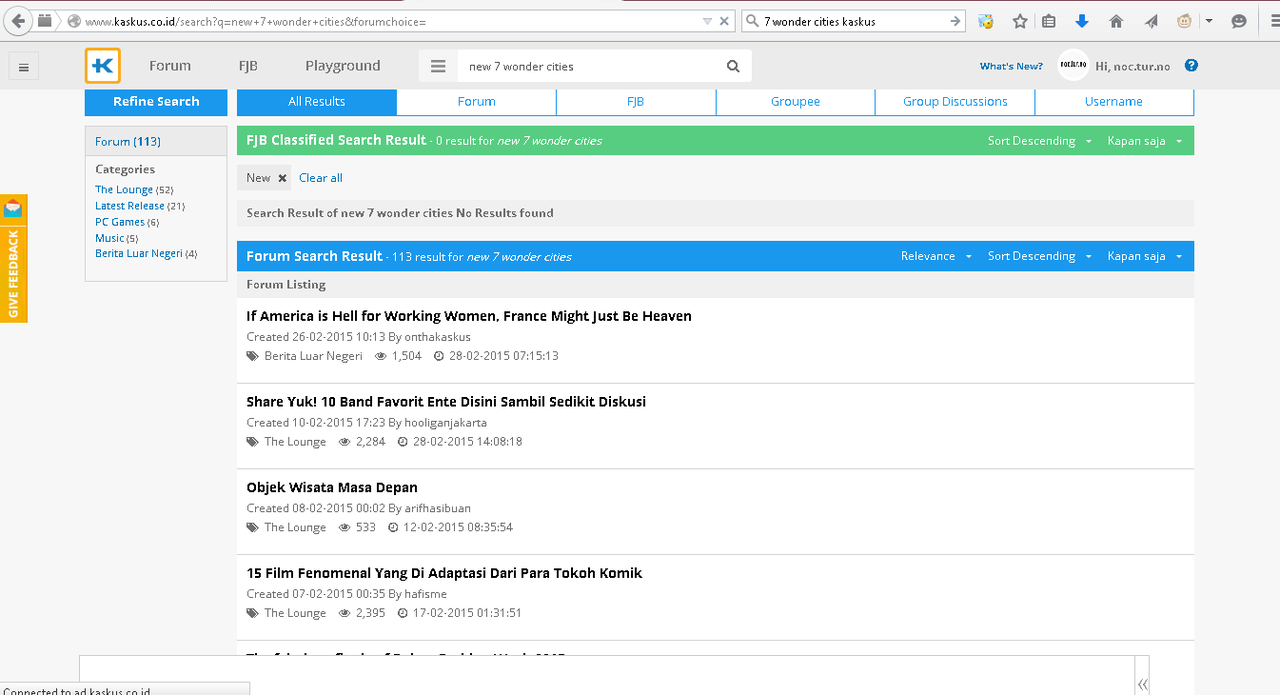Open the 10 Band Favorit thread
The height and width of the screenshot is (695, 1280).
click(446, 402)
